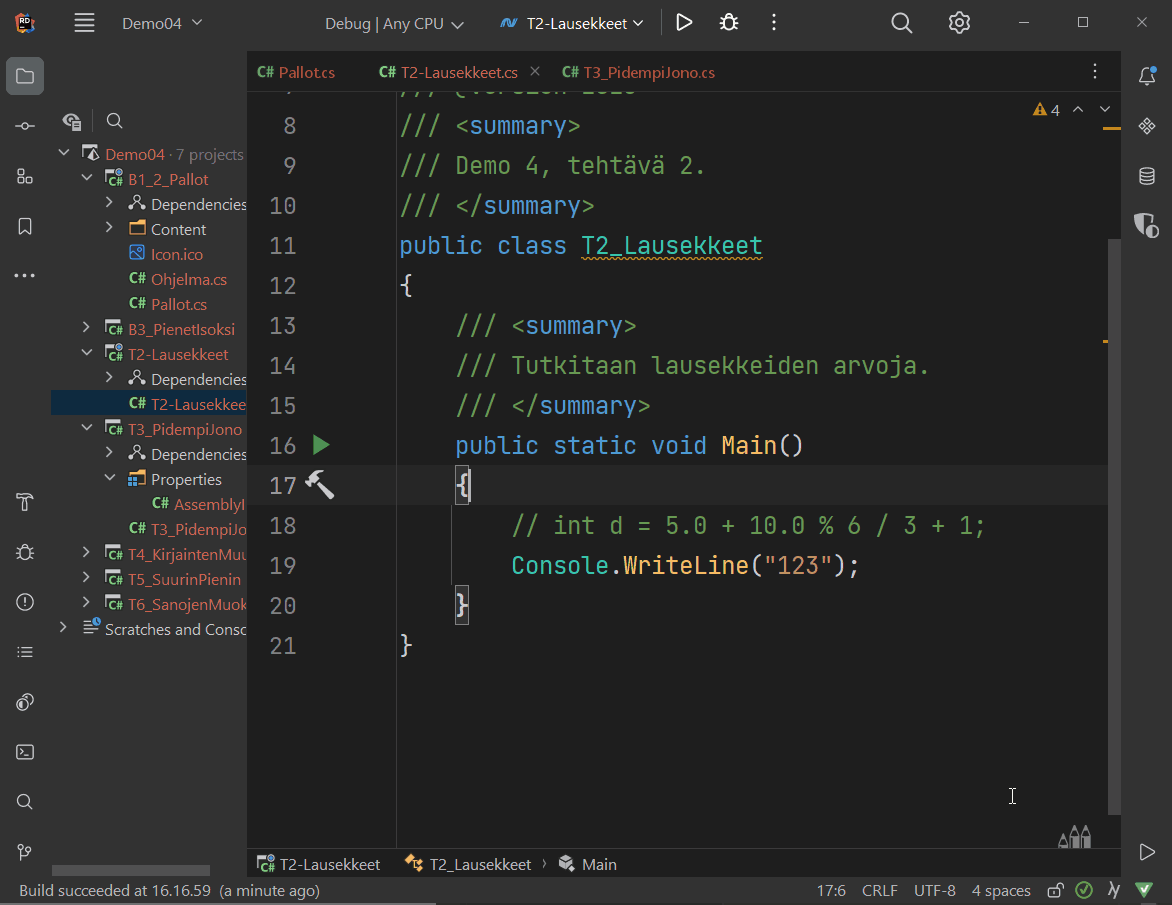Click the CRLF line separator indicator
Screen dimensions: 1172x905
pyautogui.click(x=880, y=891)
